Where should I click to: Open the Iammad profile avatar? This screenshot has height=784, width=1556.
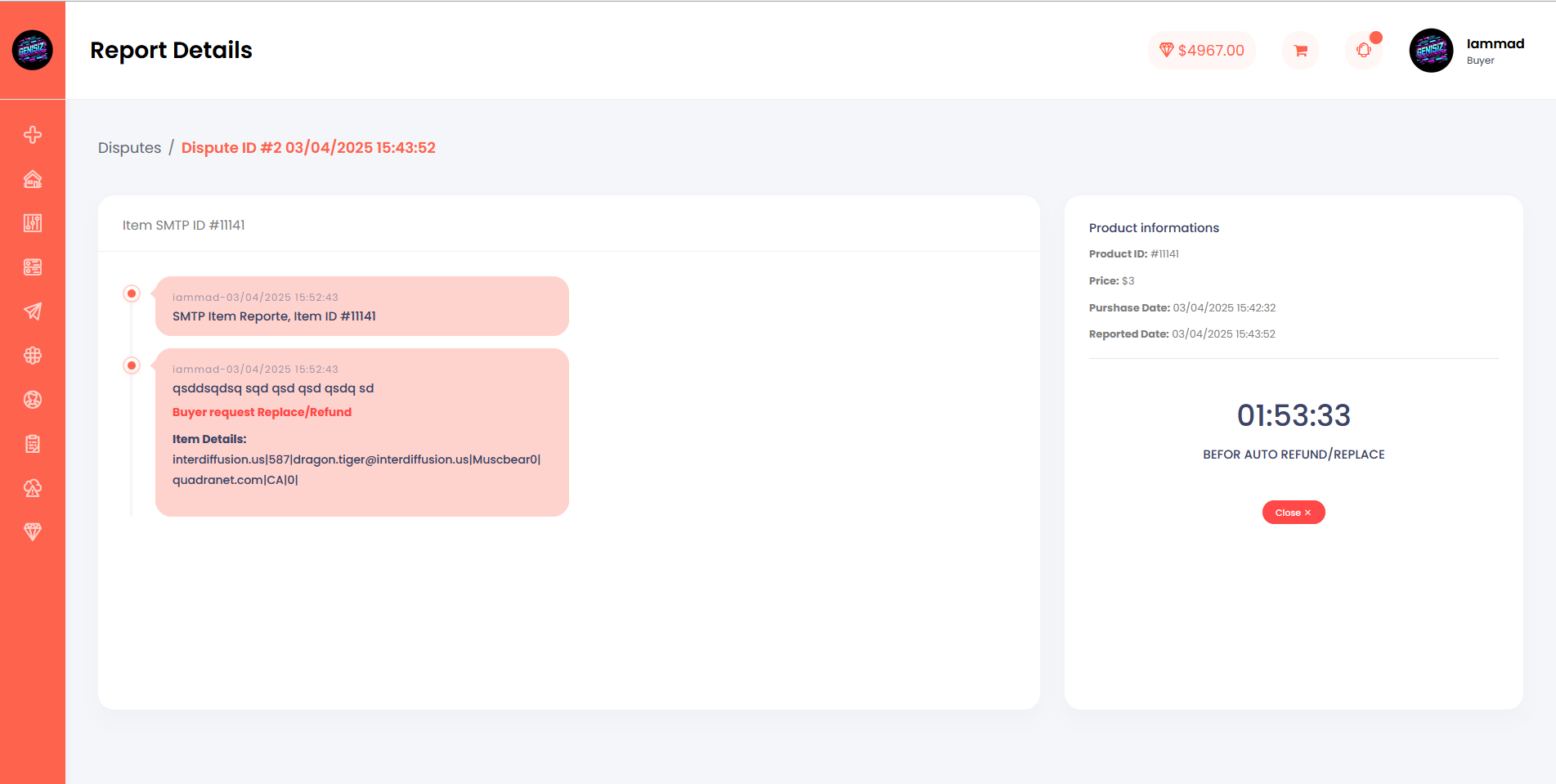(x=1431, y=51)
